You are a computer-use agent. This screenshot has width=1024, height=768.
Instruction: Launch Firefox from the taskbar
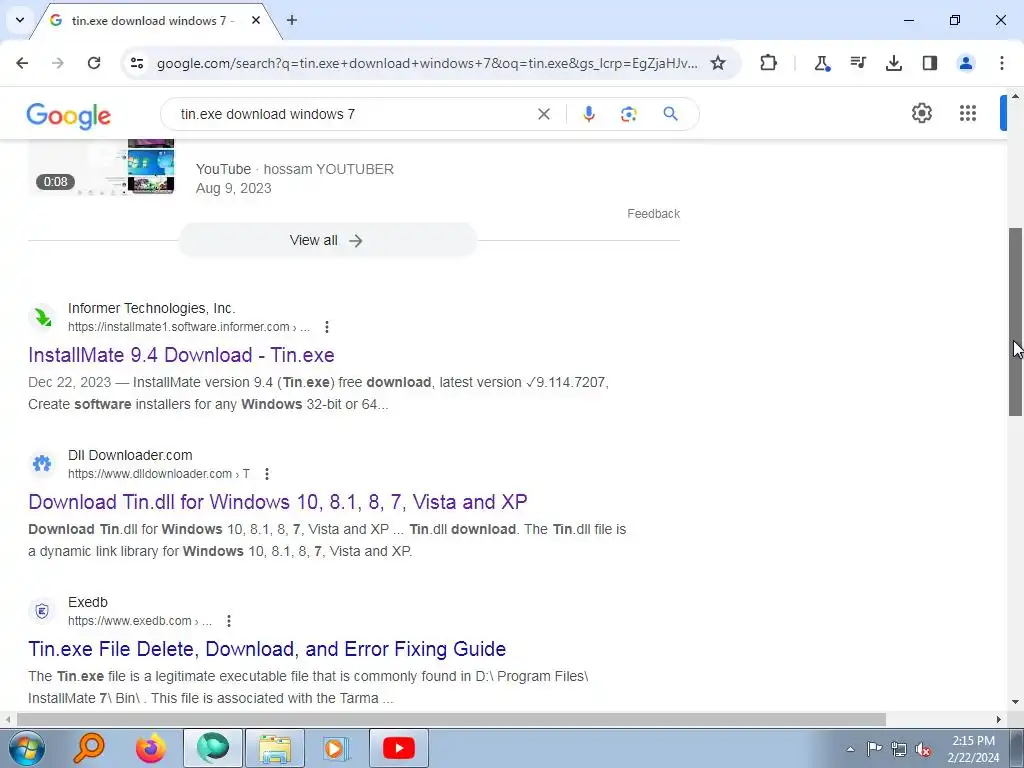pyautogui.click(x=150, y=748)
